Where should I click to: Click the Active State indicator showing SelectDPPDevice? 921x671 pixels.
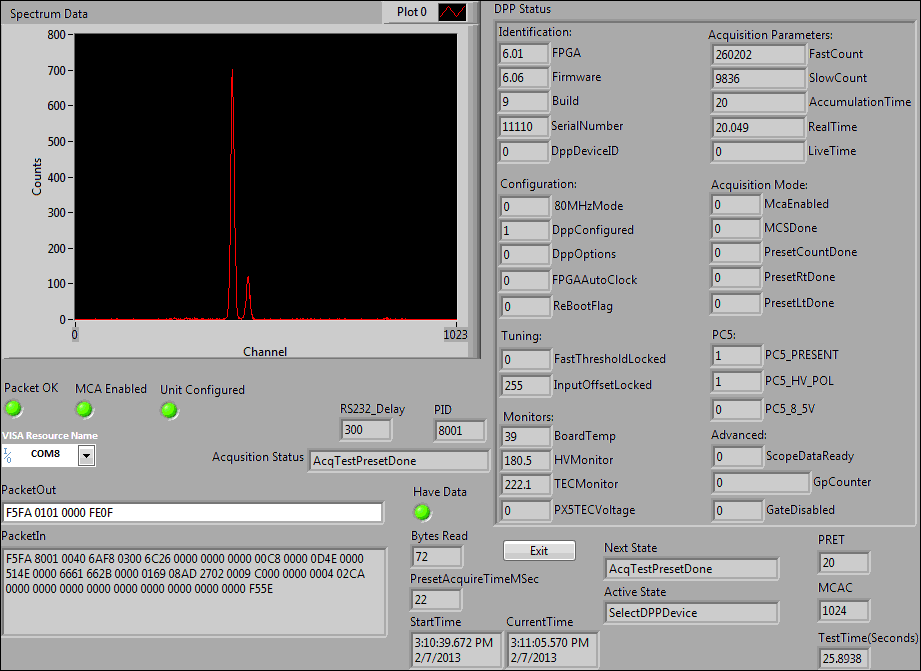pos(691,611)
